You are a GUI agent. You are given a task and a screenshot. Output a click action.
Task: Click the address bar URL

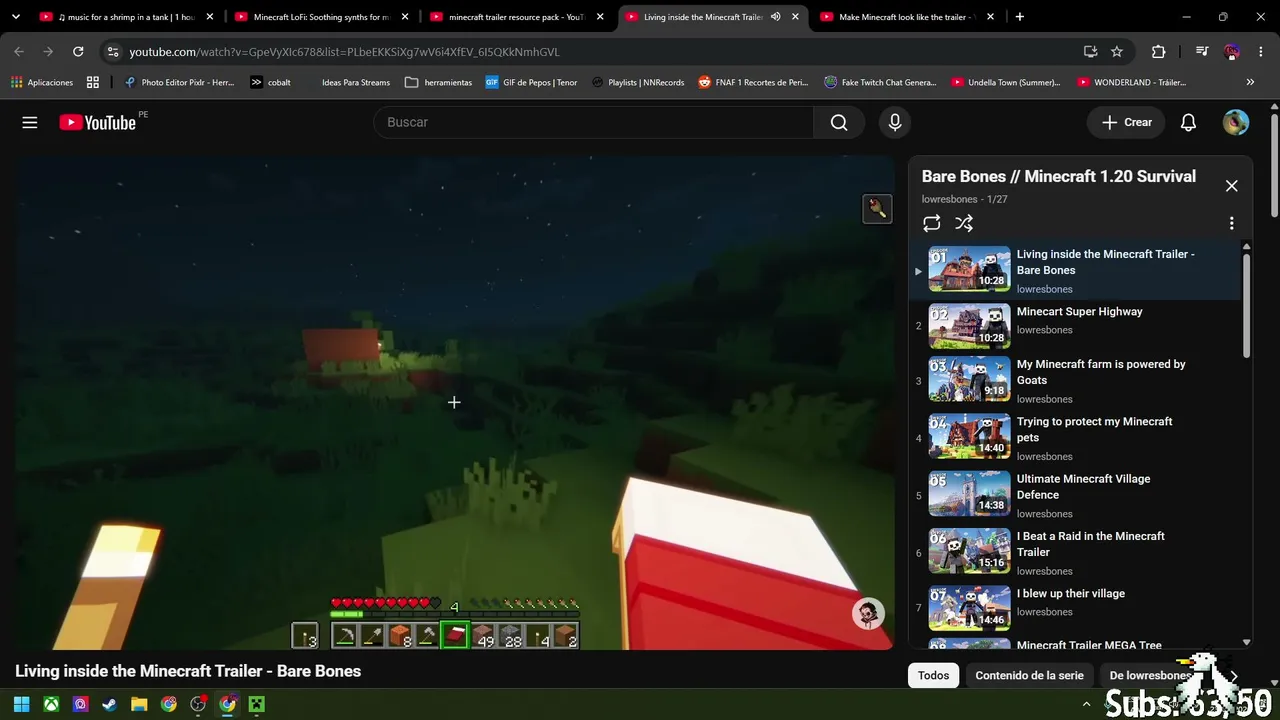pos(345,52)
